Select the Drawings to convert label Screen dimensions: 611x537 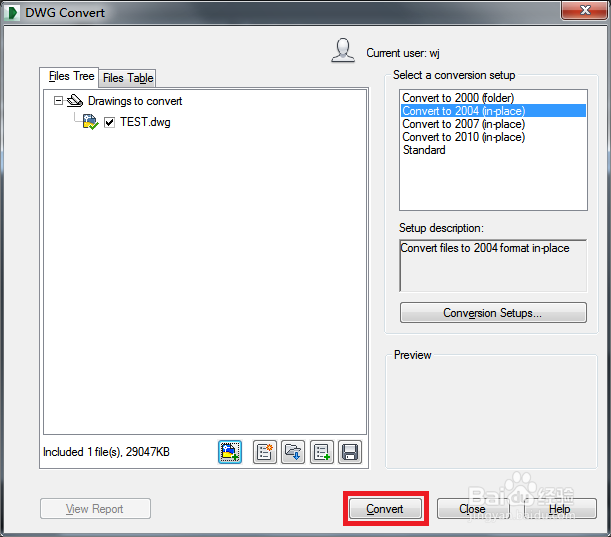point(135,101)
